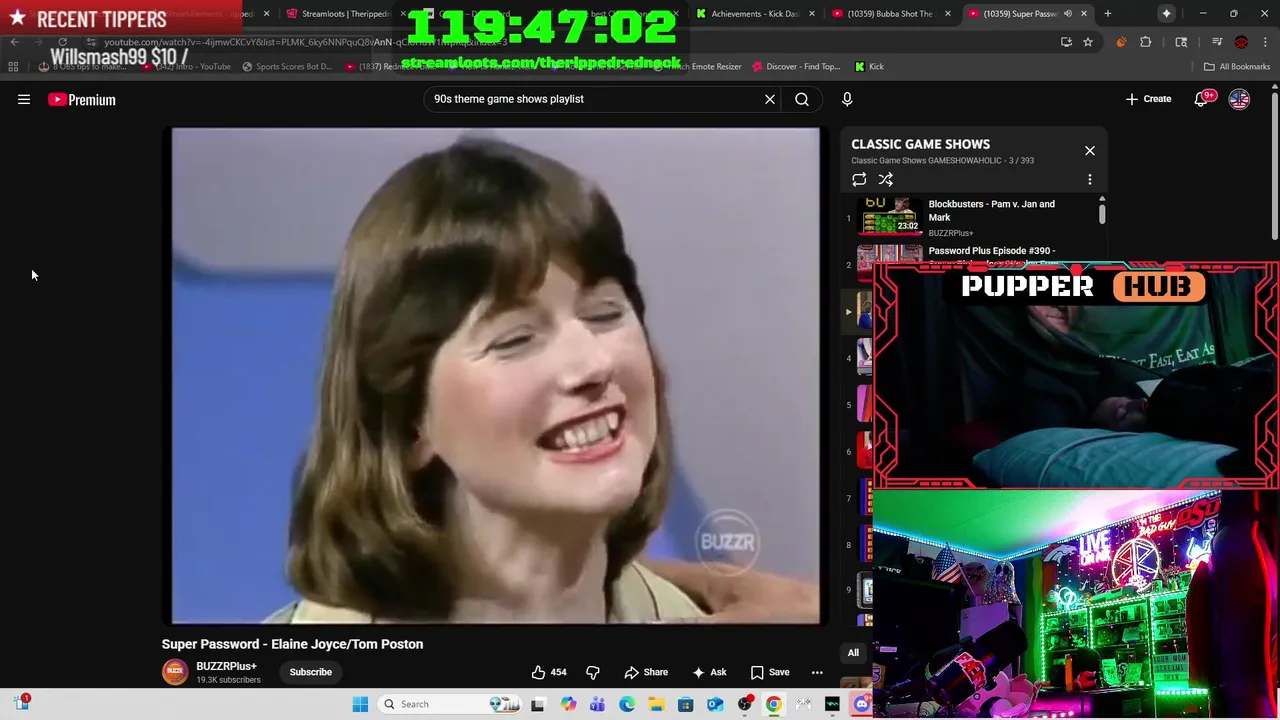Open the All Bookmarks folder
The height and width of the screenshot is (720, 1280).
(x=1237, y=66)
